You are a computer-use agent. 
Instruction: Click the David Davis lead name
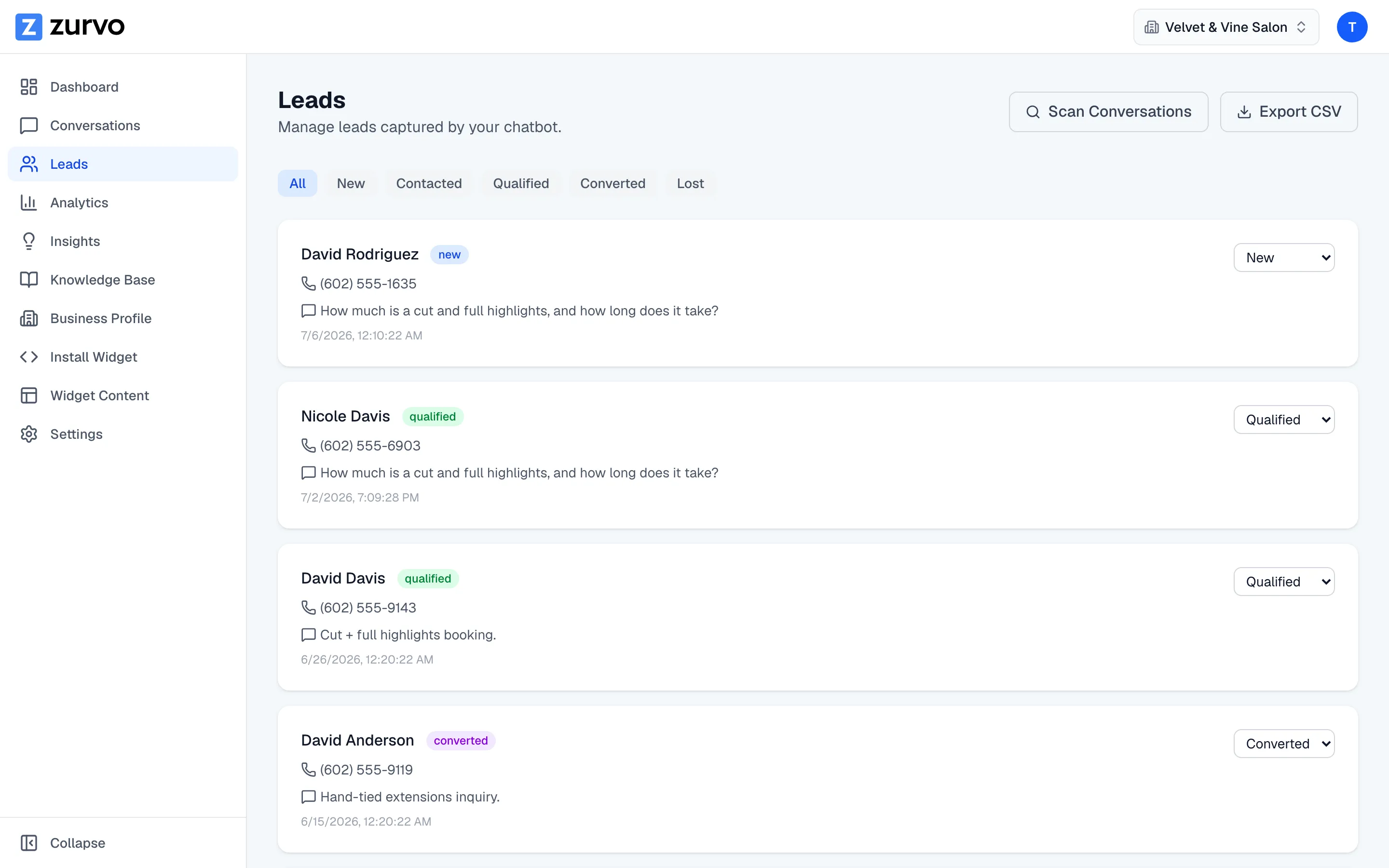point(343,578)
